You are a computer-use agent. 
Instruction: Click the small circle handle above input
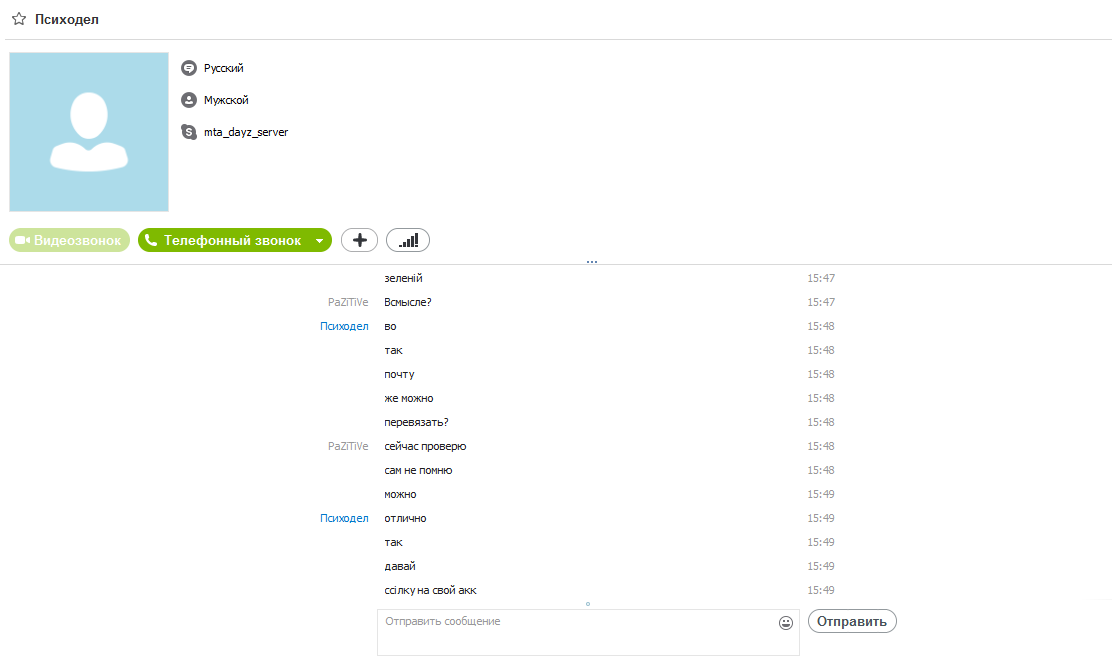pyautogui.click(x=588, y=604)
